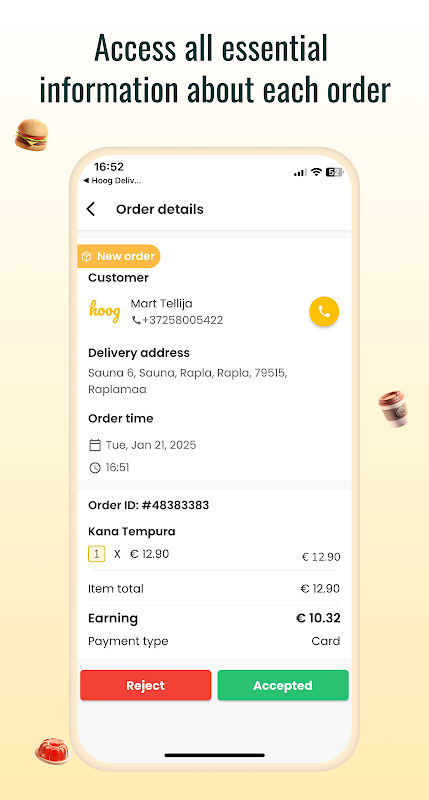429x800 pixels.
Task: Tap the New order package icon
Action: pos(87,256)
